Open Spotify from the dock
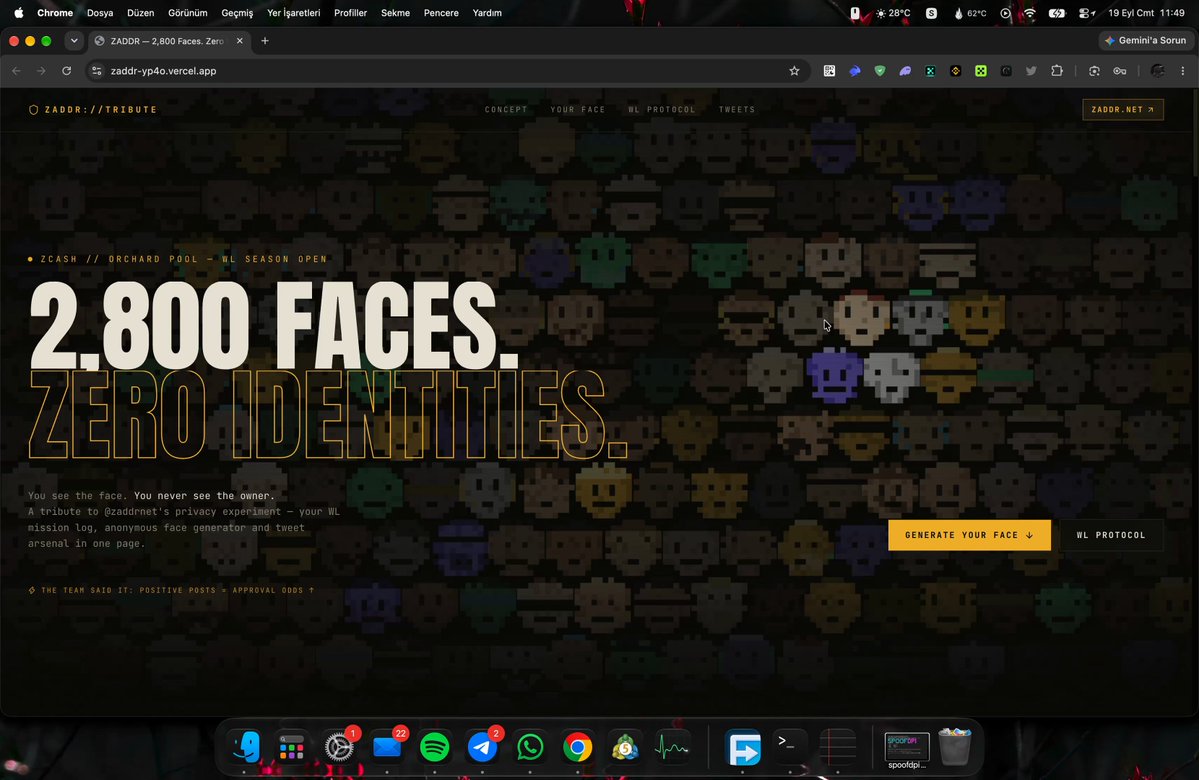Screen dimensions: 1199x780 (434, 747)
